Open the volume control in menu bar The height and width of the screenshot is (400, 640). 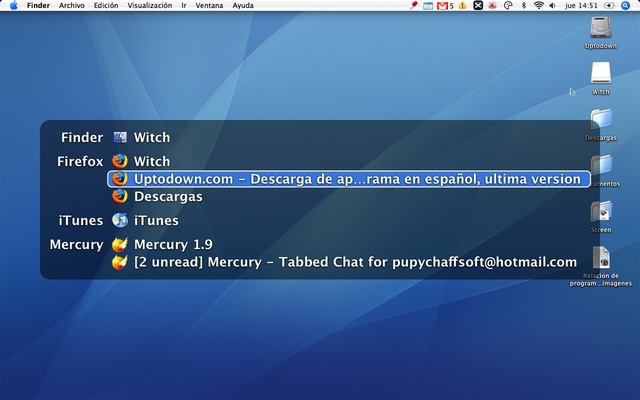pos(552,5)
